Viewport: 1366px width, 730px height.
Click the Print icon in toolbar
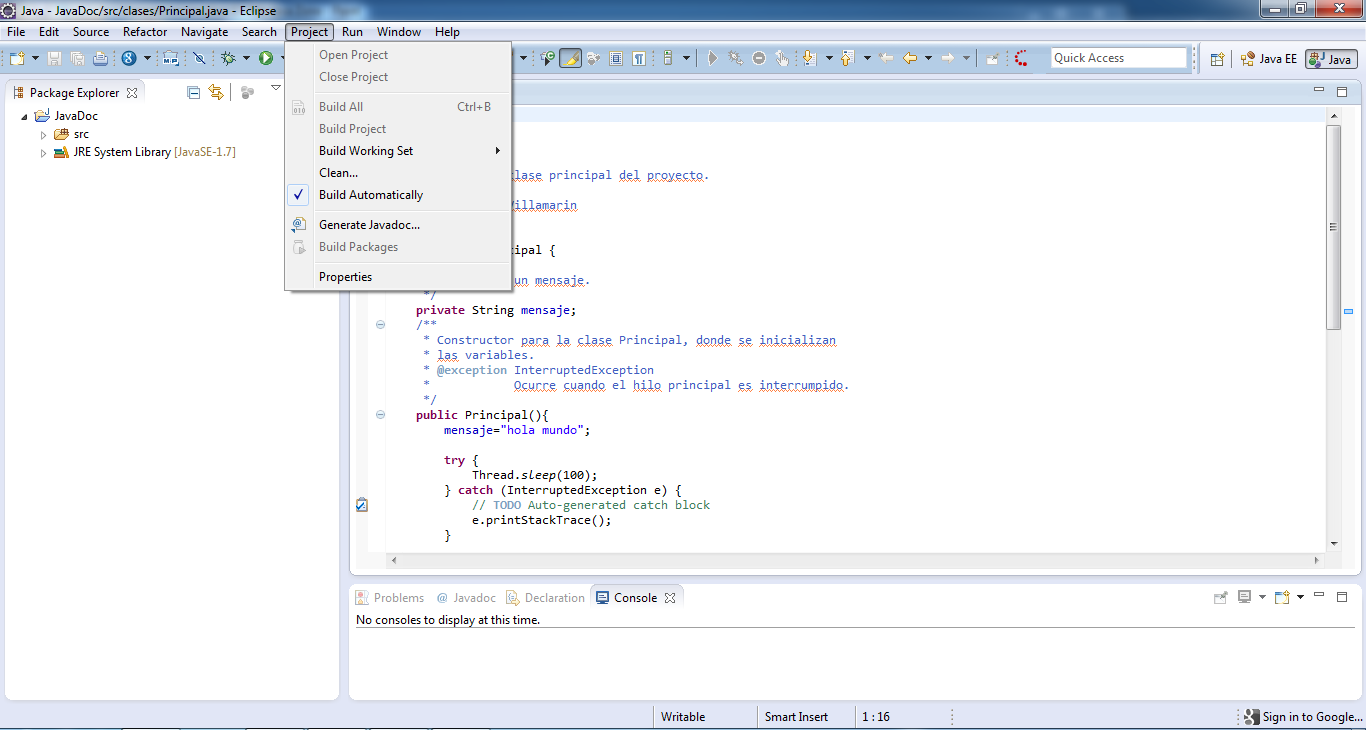coord(100,59)
